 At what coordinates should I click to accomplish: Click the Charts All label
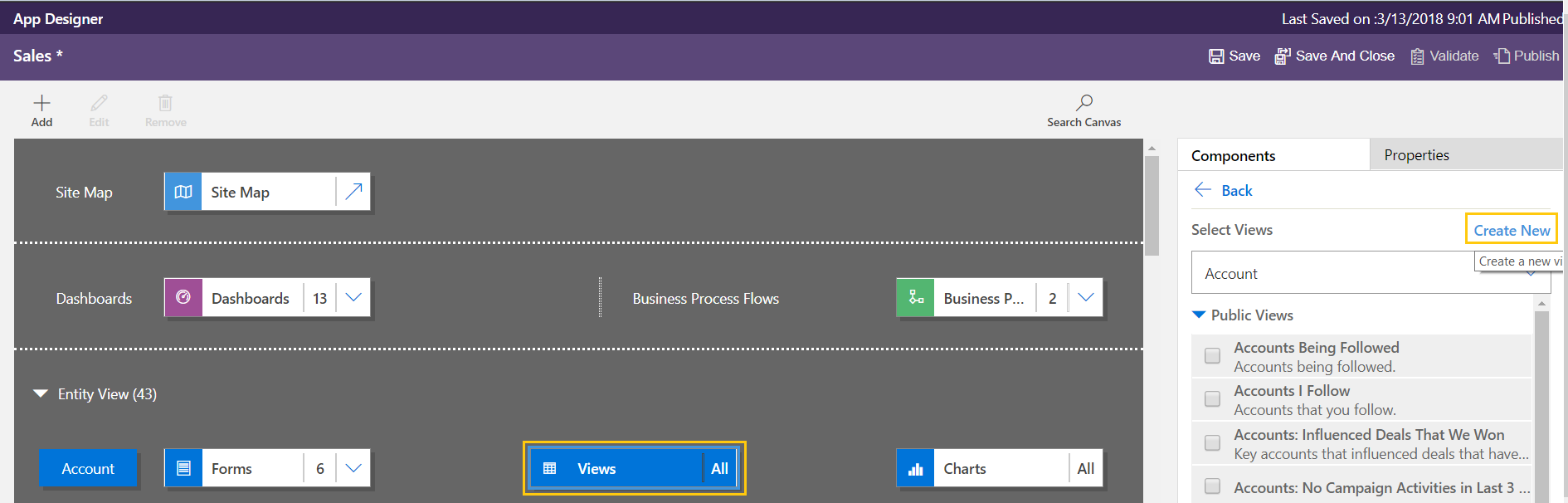[1086, 468]
